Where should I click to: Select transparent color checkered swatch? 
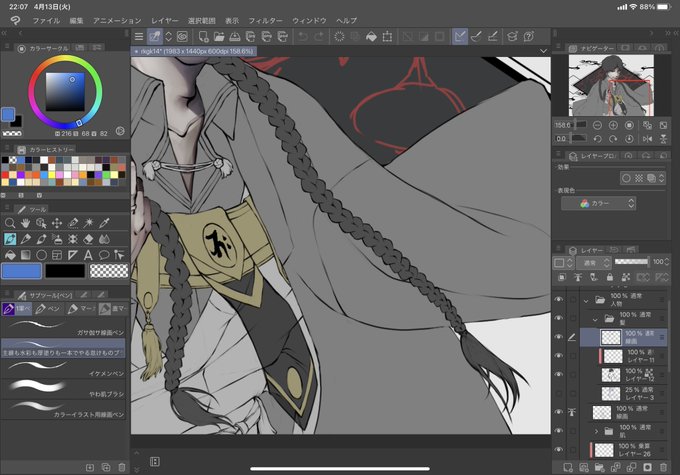109,271
